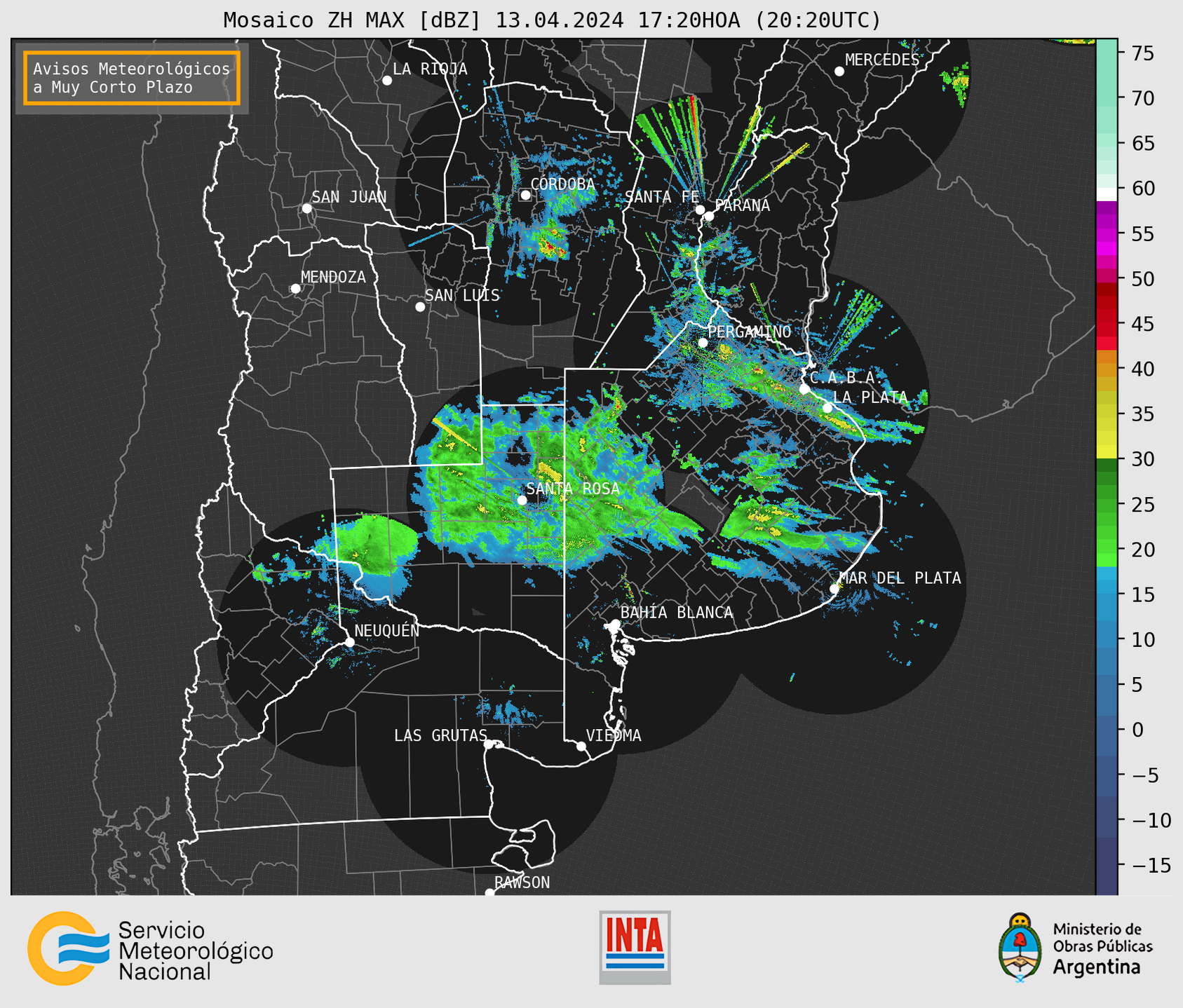
Task: Click the 50 dBZ colorbar label
Action: coord(1144,279)
